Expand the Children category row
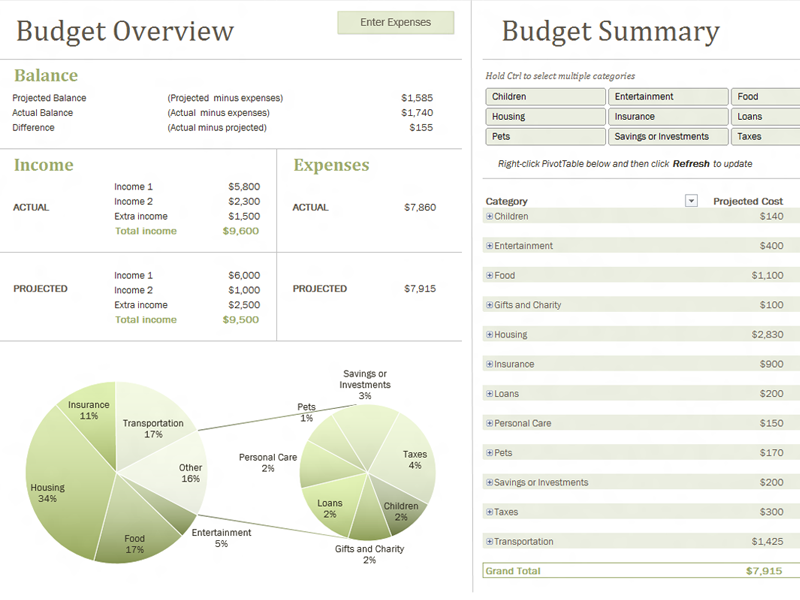The width and height of the screenshot is (800, 600). tap(489, 216)
